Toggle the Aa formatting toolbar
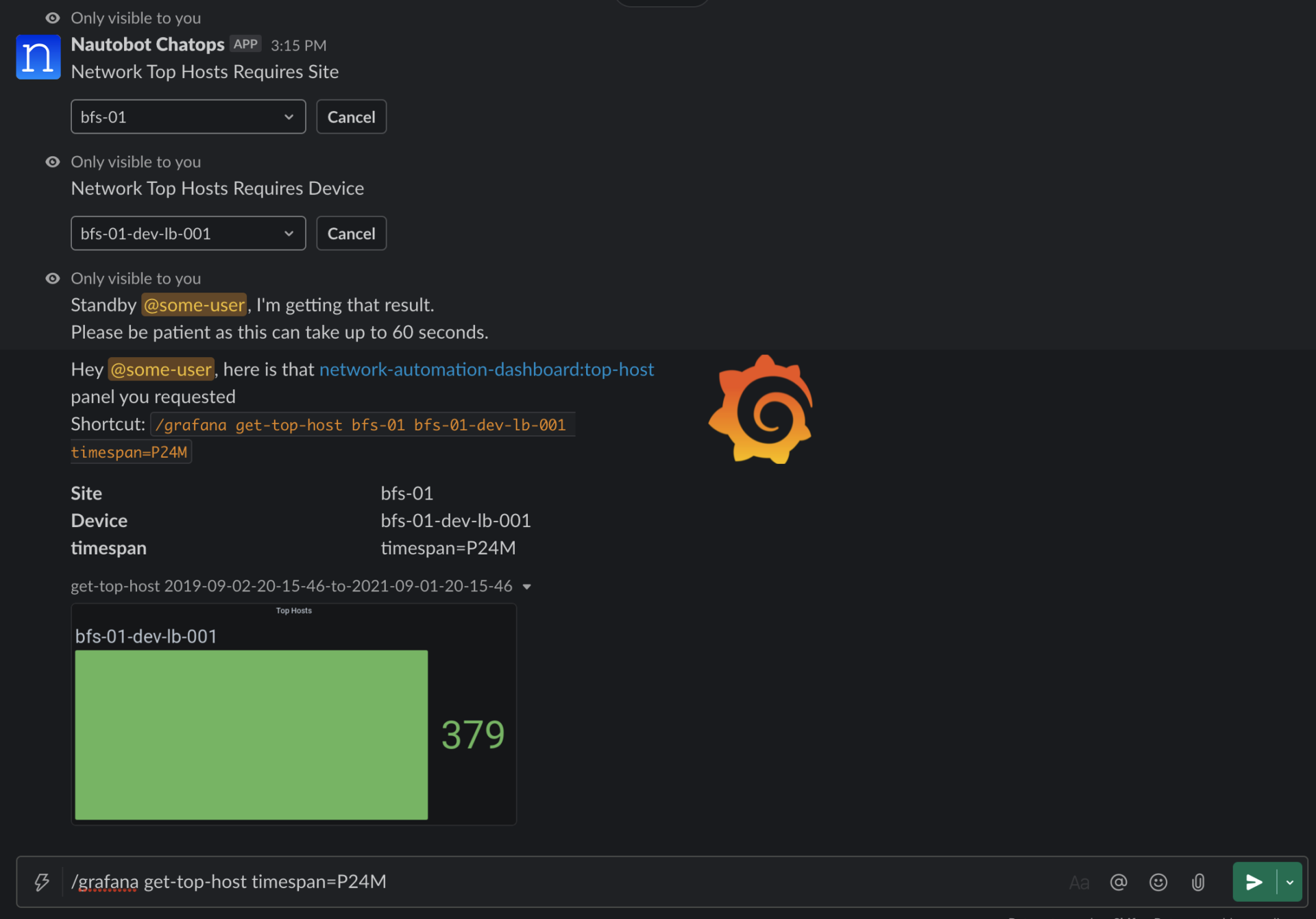This screenshot has width=1316, height=919. point(1079,882)
